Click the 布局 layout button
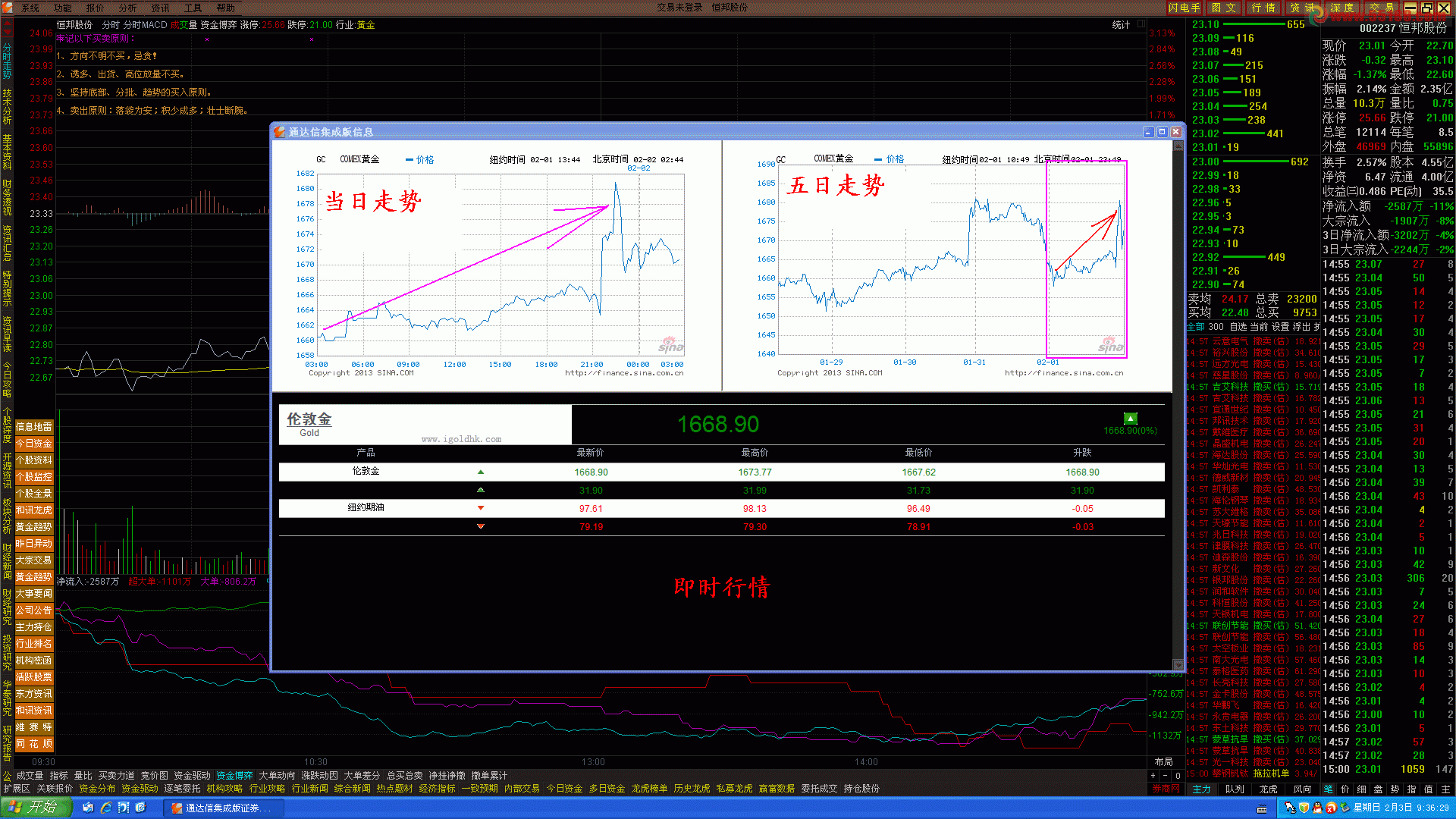Screen dimensions: 1456x819 1164,762
